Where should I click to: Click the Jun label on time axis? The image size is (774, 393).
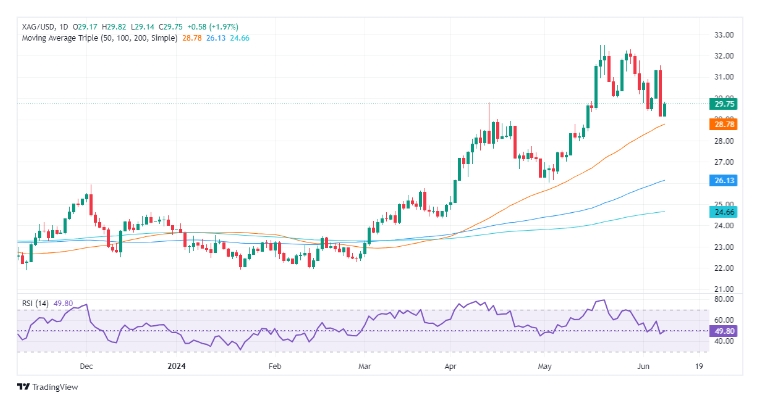click(x=644, y=367)
